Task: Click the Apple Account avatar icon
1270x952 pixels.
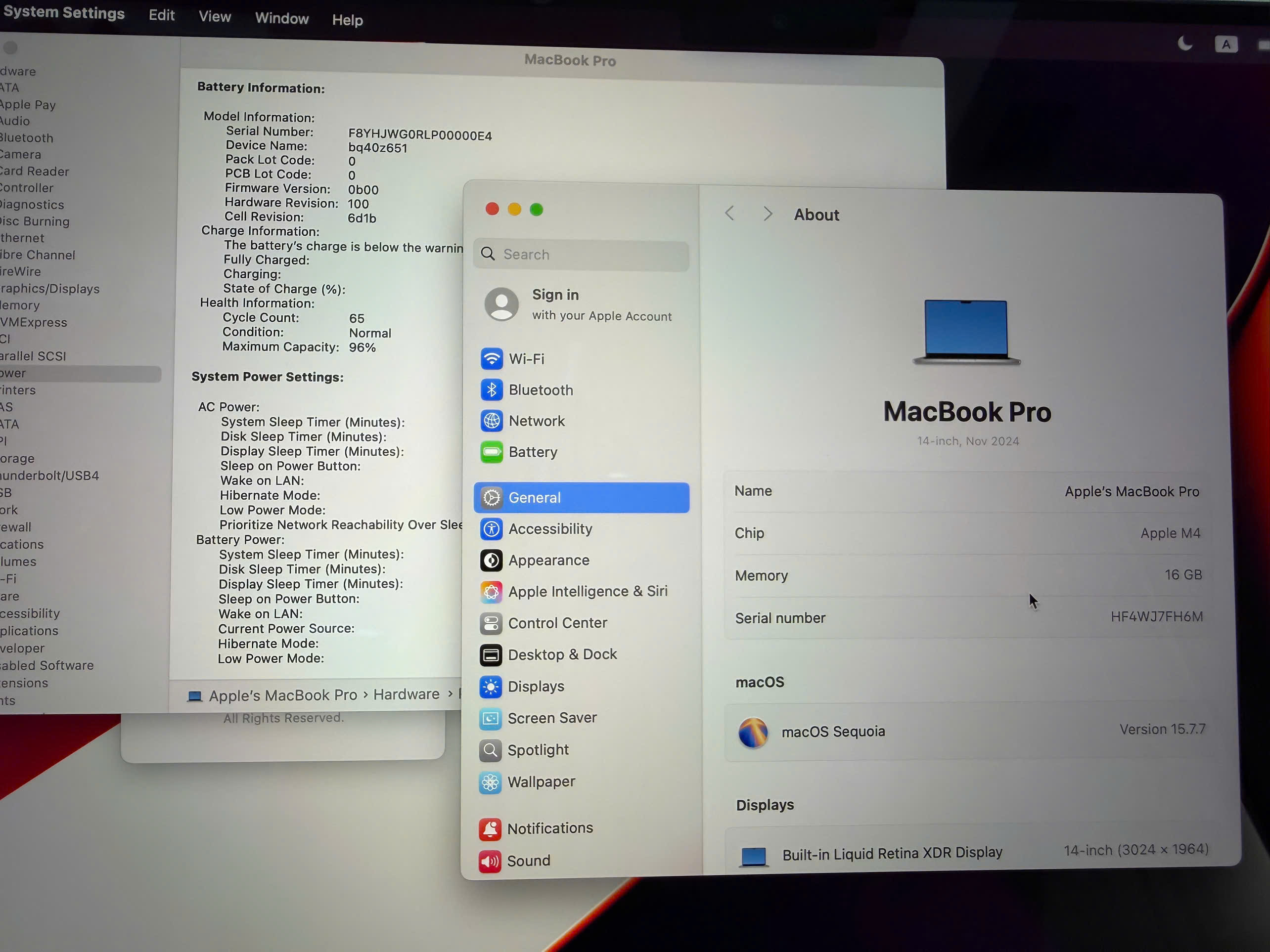Action: [x=502, y=303]
